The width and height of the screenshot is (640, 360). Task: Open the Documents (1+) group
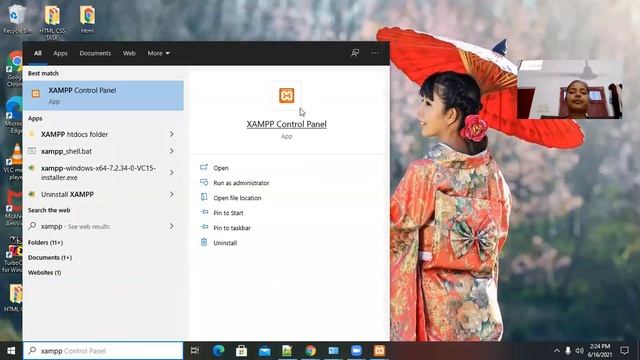(50, 258)
